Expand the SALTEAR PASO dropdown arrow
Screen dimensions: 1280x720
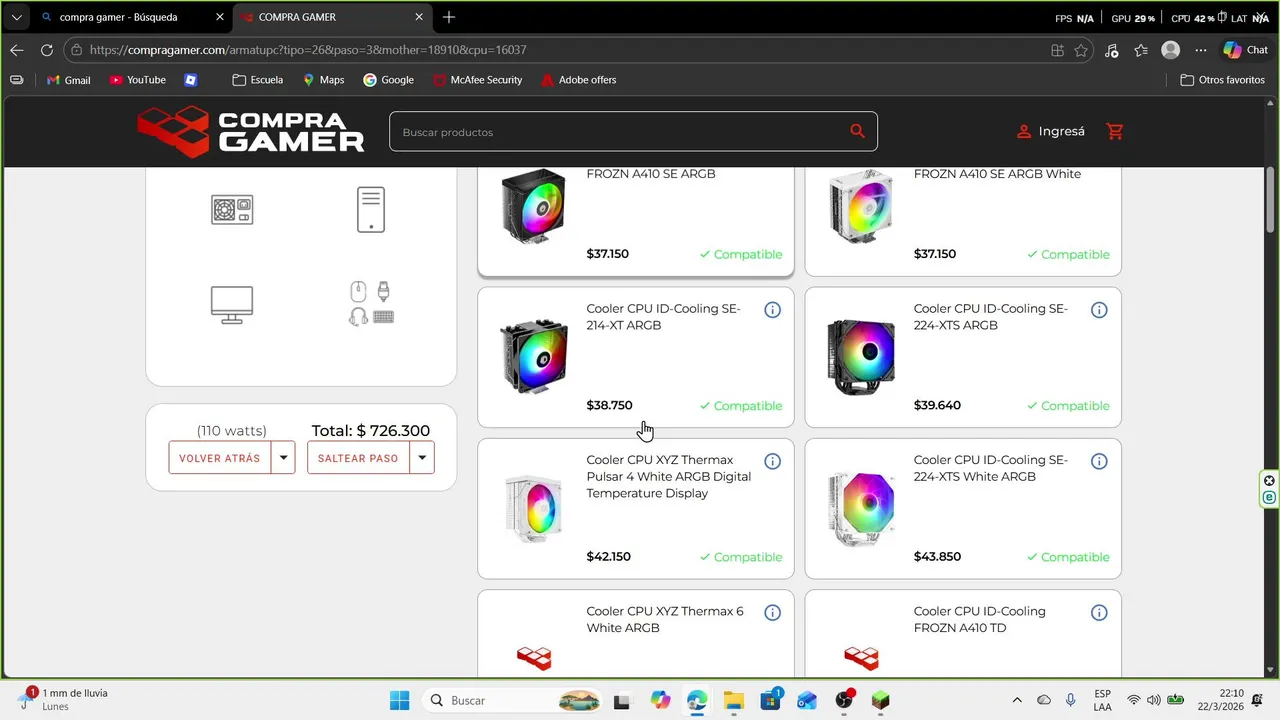pyautogui.click(x=422, y=458)
